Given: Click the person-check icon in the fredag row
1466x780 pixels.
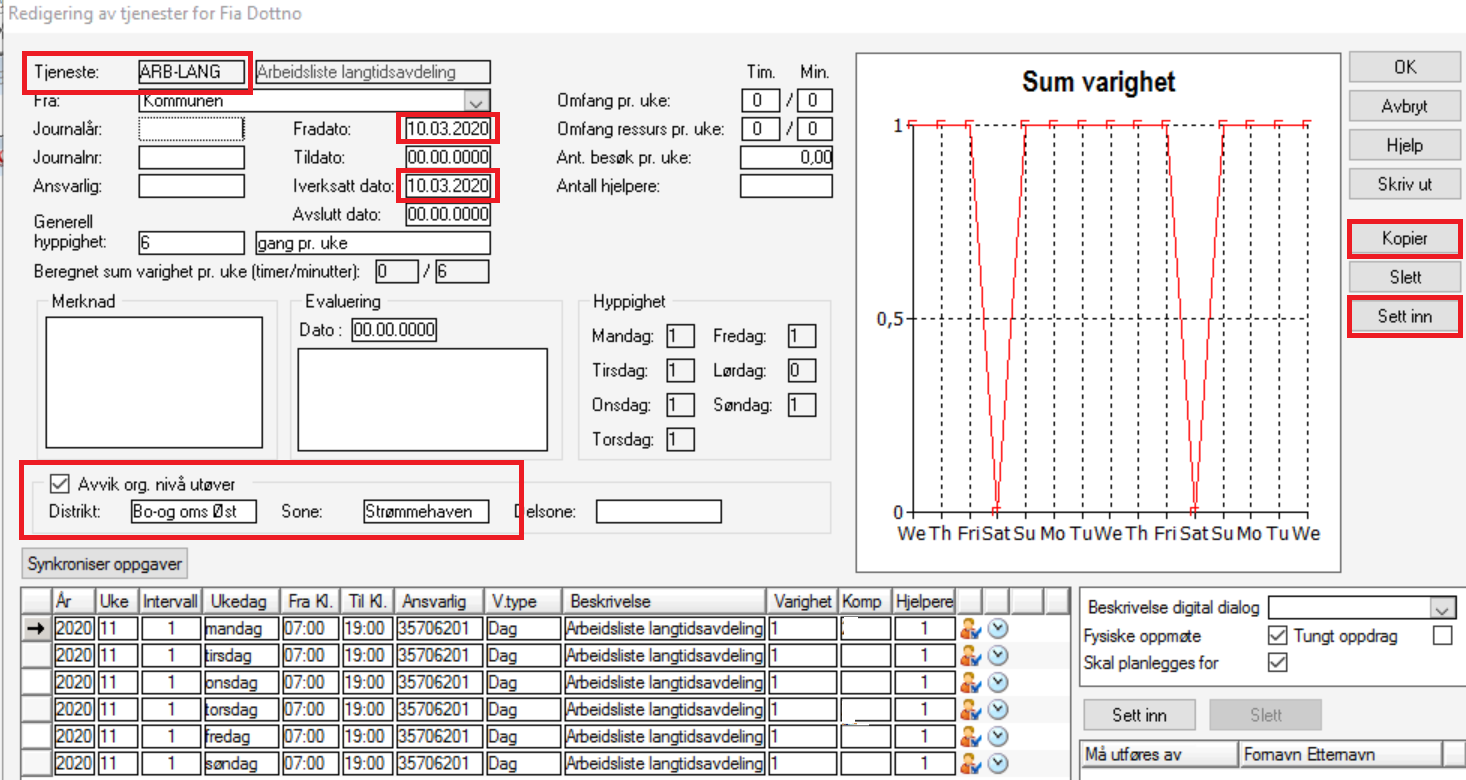Looking at the screenshot, I should (970, 736).
